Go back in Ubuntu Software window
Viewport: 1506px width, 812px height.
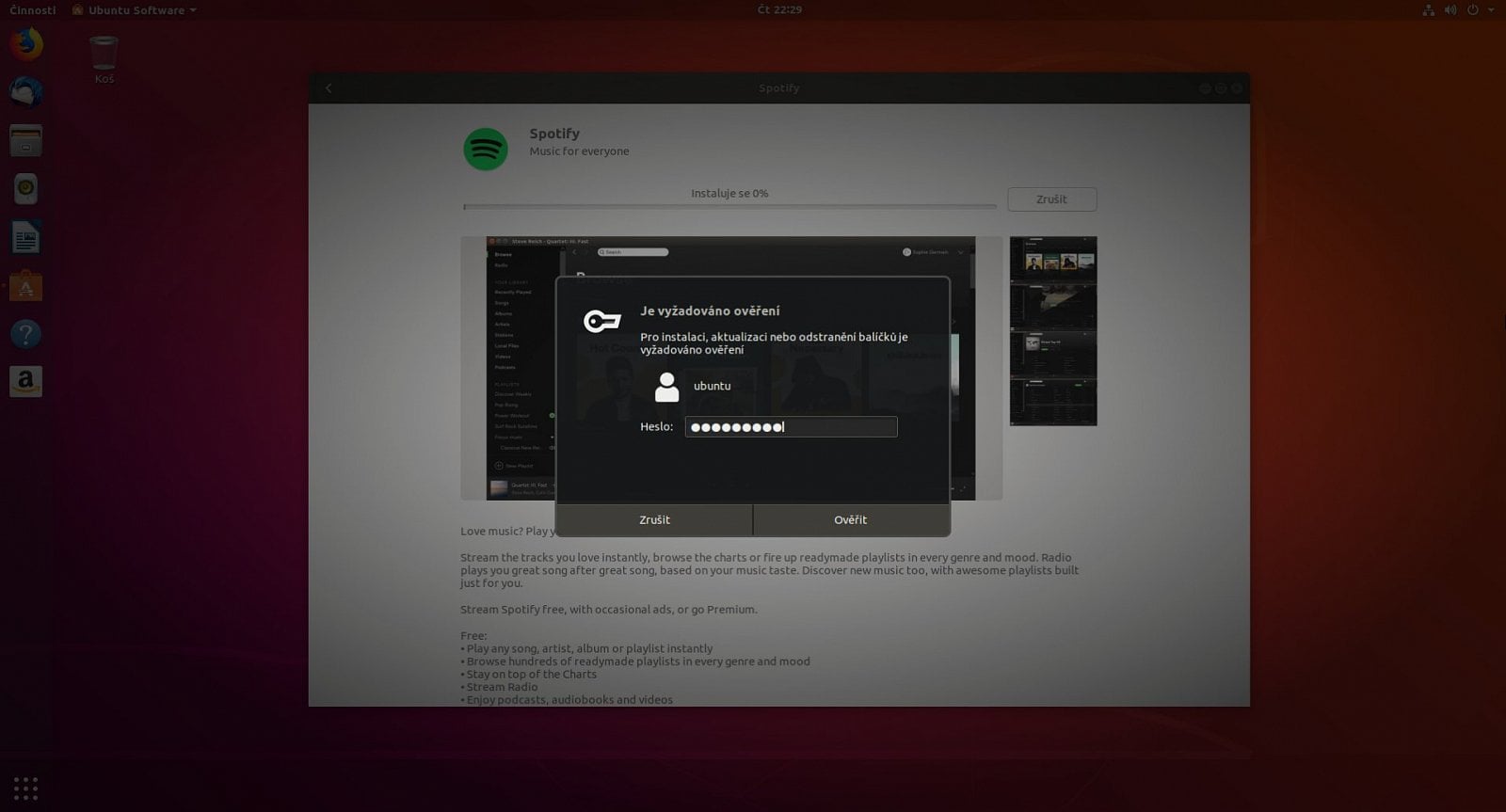click(328, 88)
